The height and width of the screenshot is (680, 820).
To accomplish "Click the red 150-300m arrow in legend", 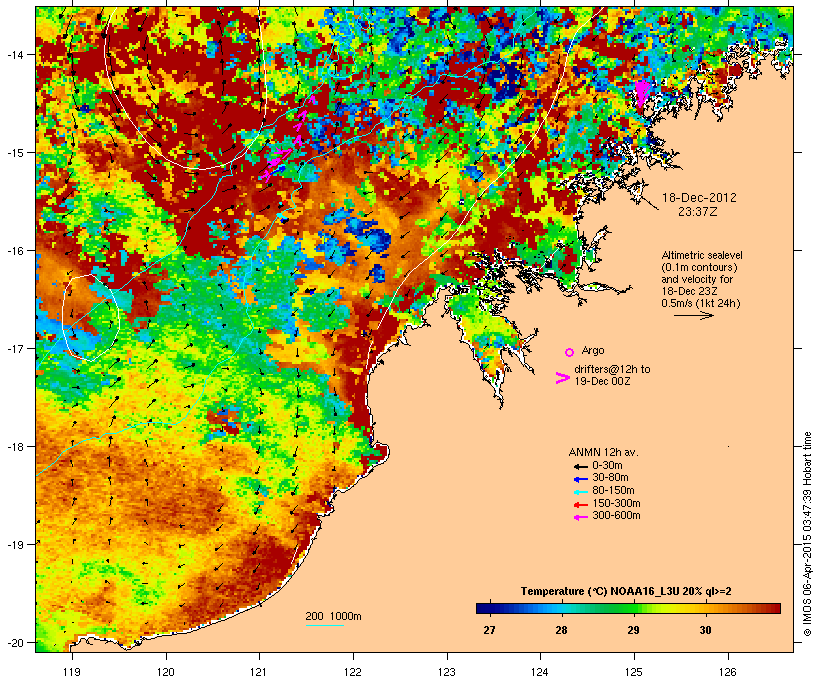I will [x=581, y=505].
